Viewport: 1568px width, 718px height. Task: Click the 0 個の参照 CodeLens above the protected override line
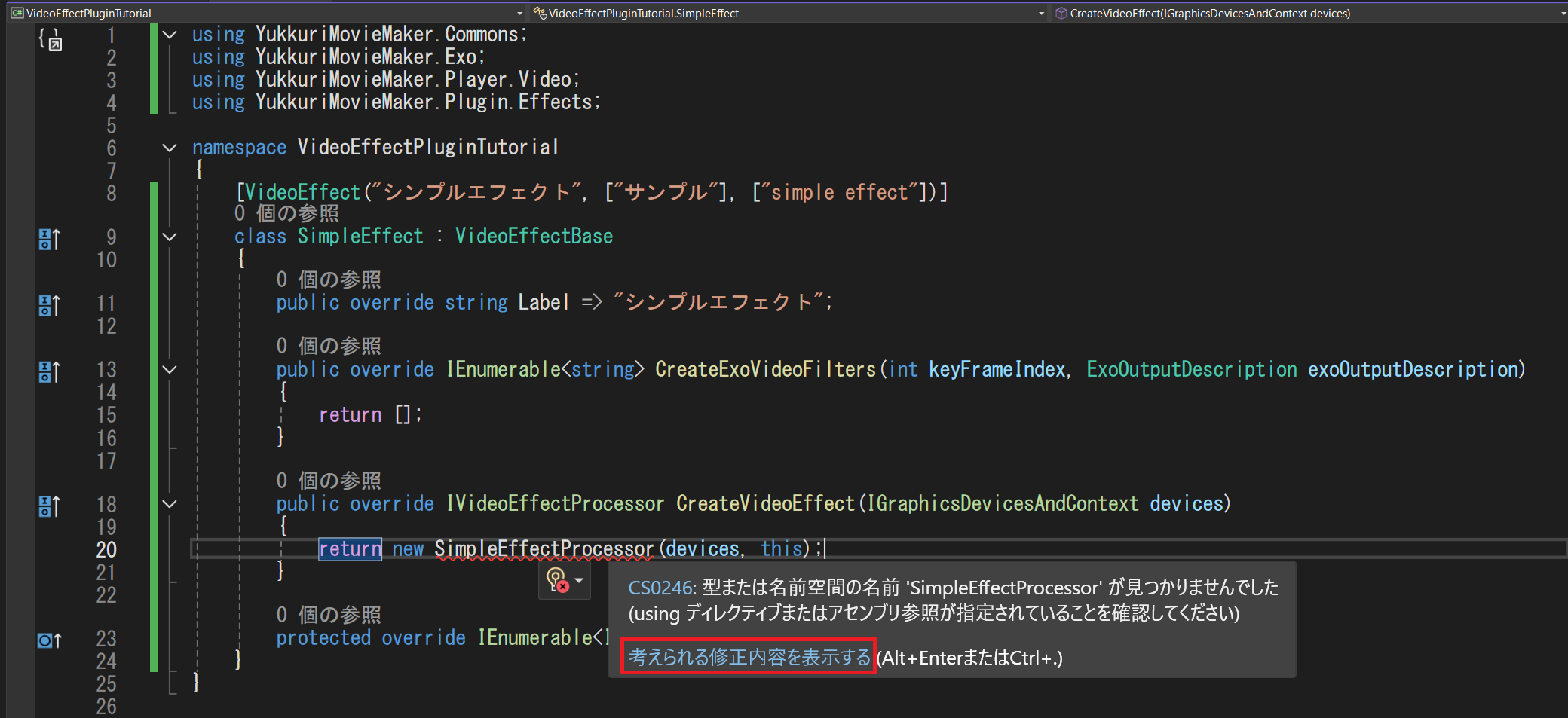point(329,615)
